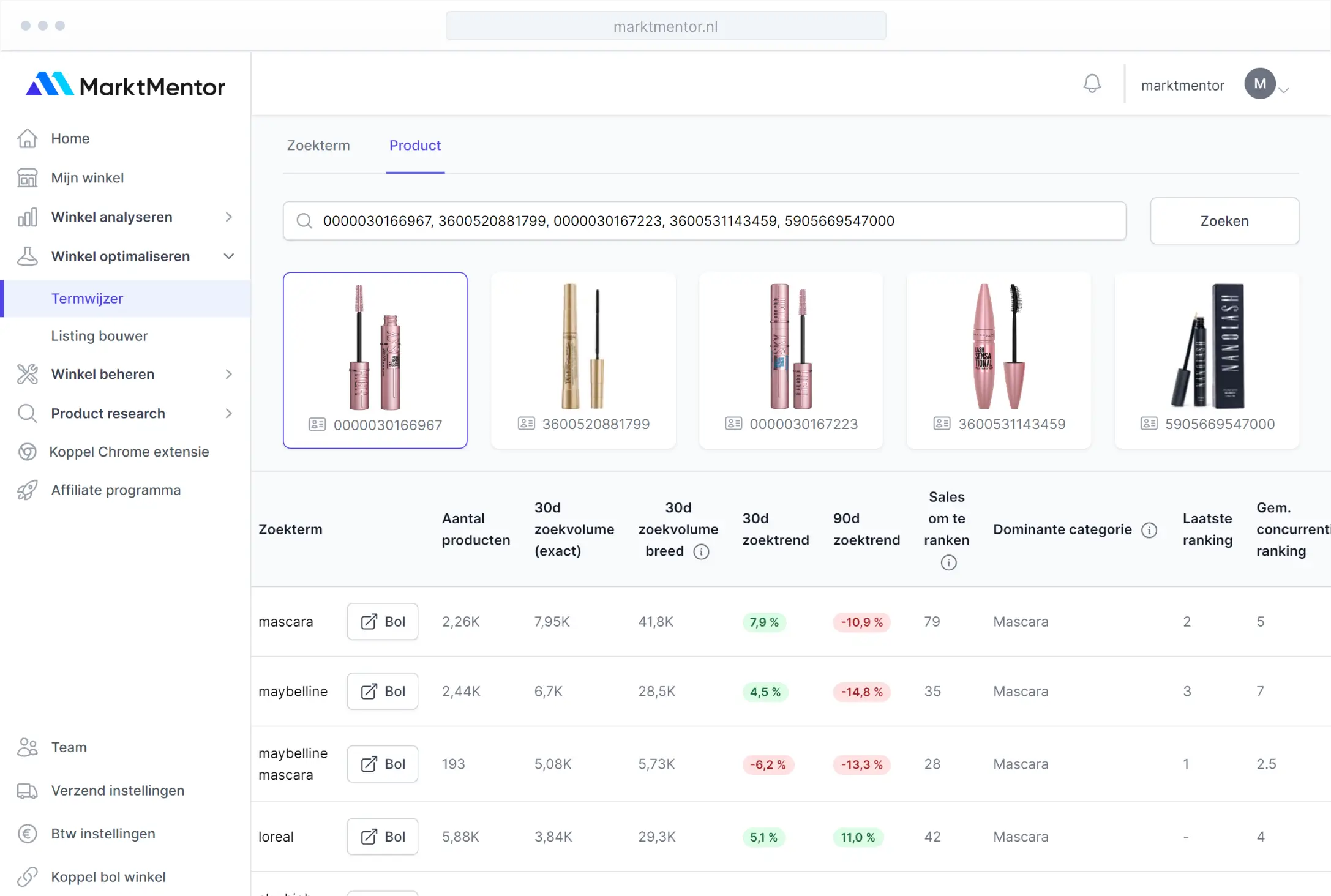Click the Koppel Chrome extensie icon

[x=28, y=452]
